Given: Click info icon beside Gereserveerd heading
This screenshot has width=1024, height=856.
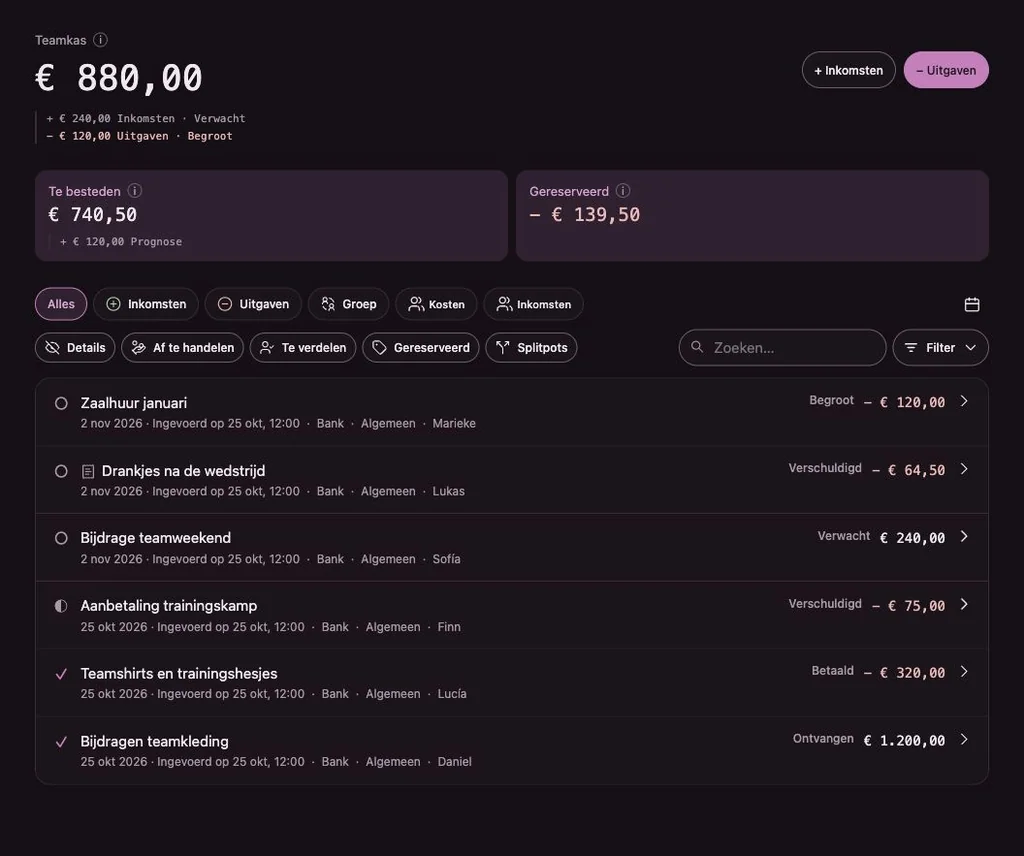Looking at the screenshot, I should tap(623, 191).
